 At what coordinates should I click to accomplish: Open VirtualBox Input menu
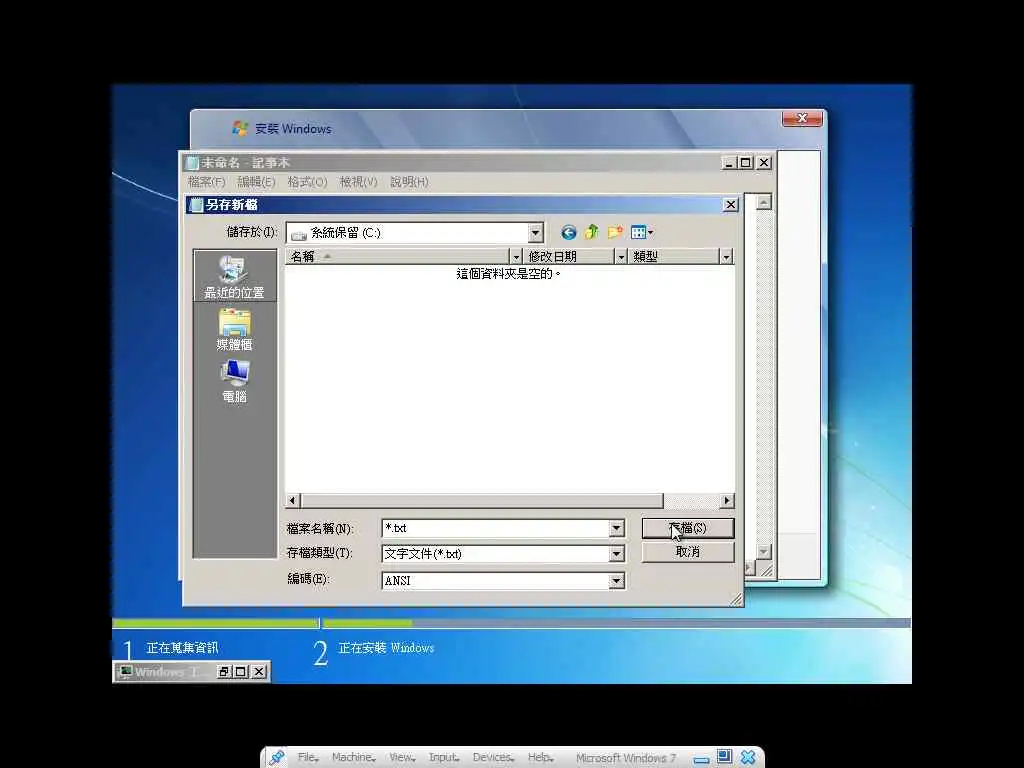point(443,758)
